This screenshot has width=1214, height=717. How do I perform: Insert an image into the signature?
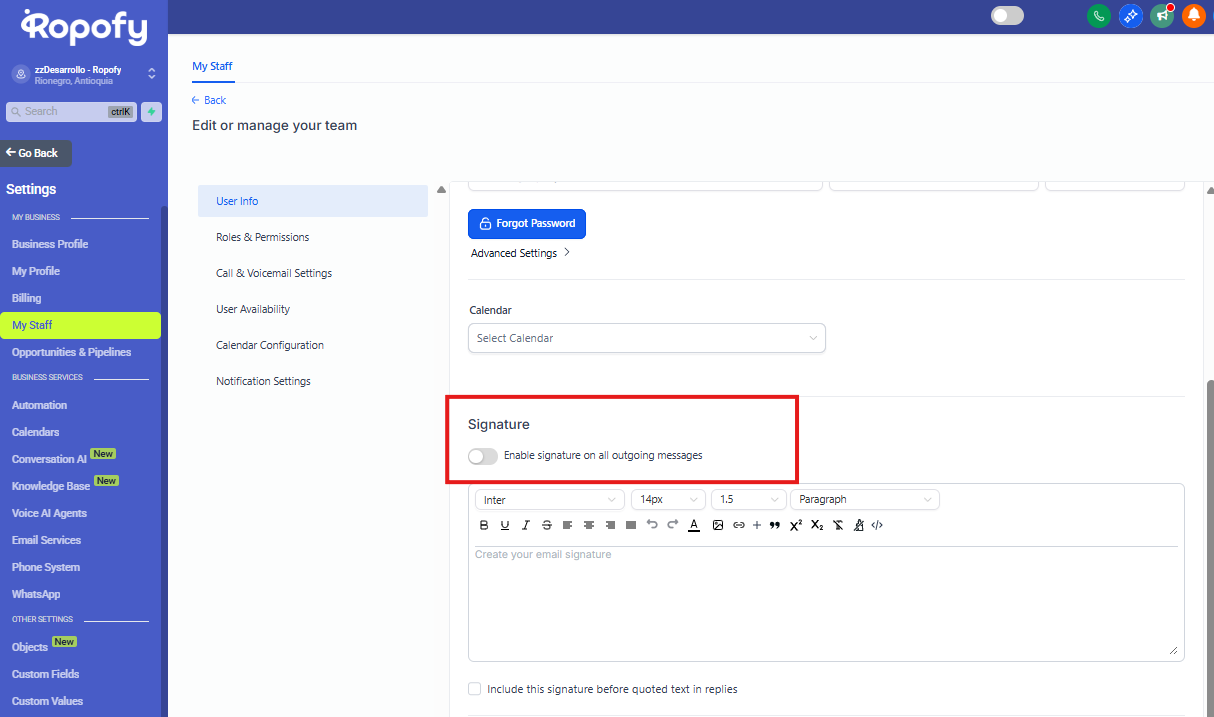(x=718, y=525)
